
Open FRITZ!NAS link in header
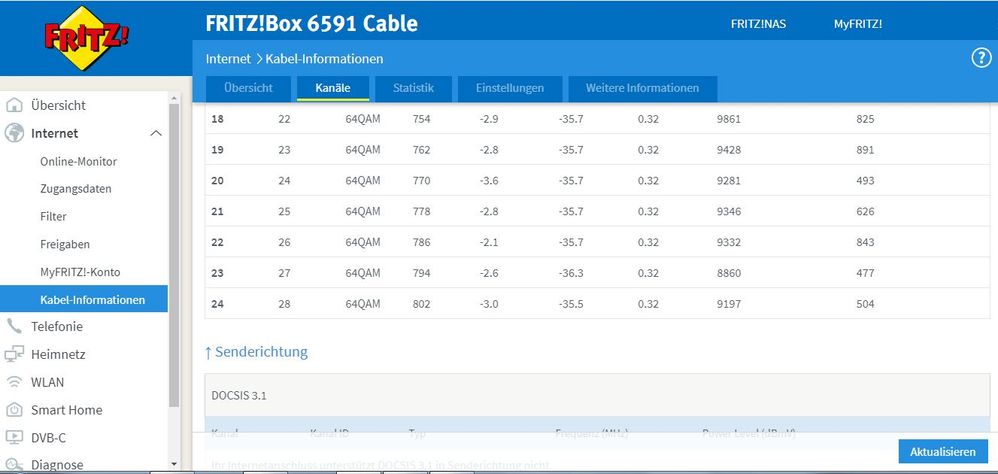(758, 24)
